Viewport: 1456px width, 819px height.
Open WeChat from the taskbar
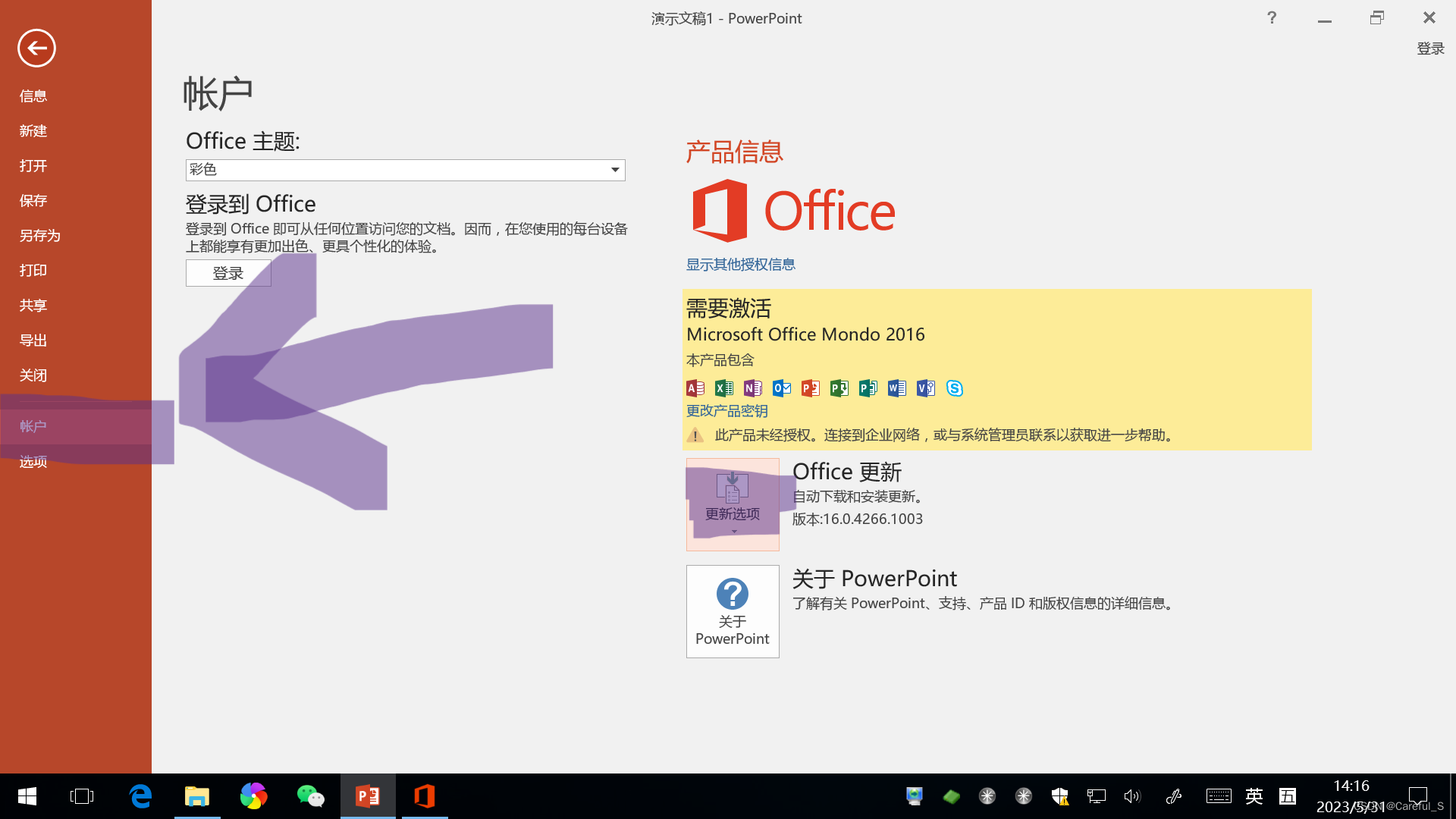[x=310, y=796]
